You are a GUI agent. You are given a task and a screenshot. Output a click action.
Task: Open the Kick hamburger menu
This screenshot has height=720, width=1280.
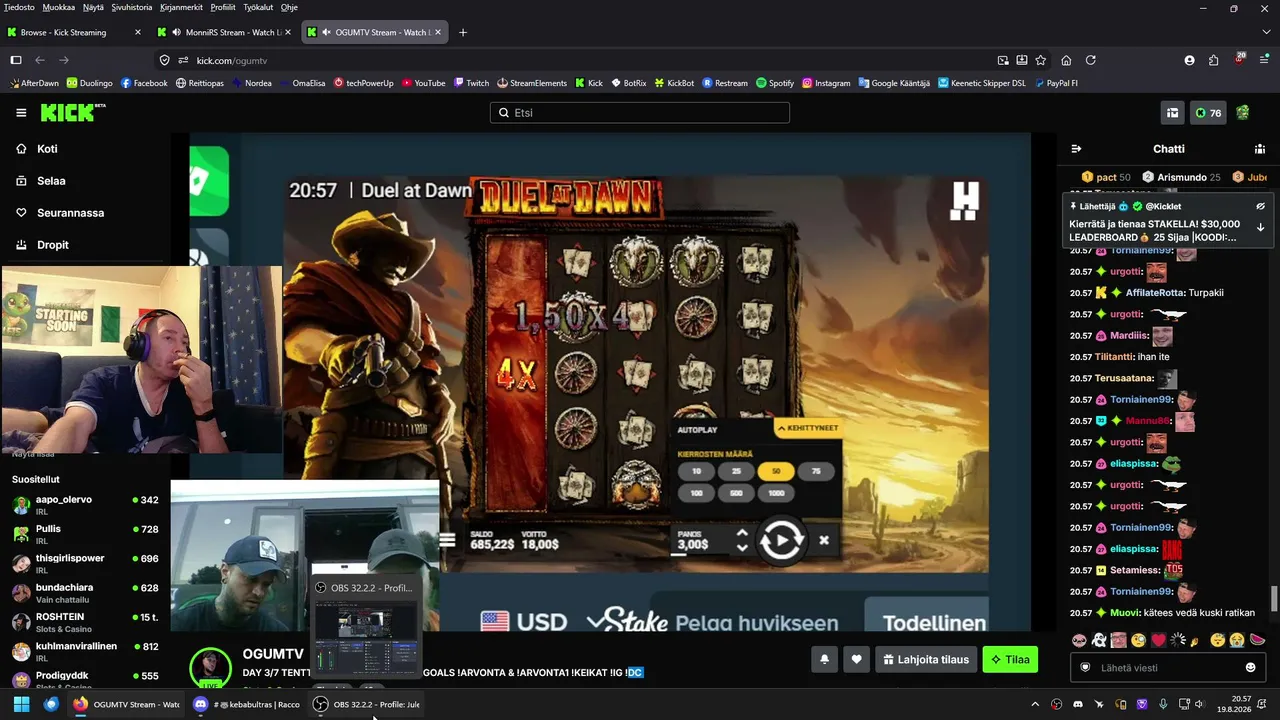pyautogui.click(x=21, y=113)
